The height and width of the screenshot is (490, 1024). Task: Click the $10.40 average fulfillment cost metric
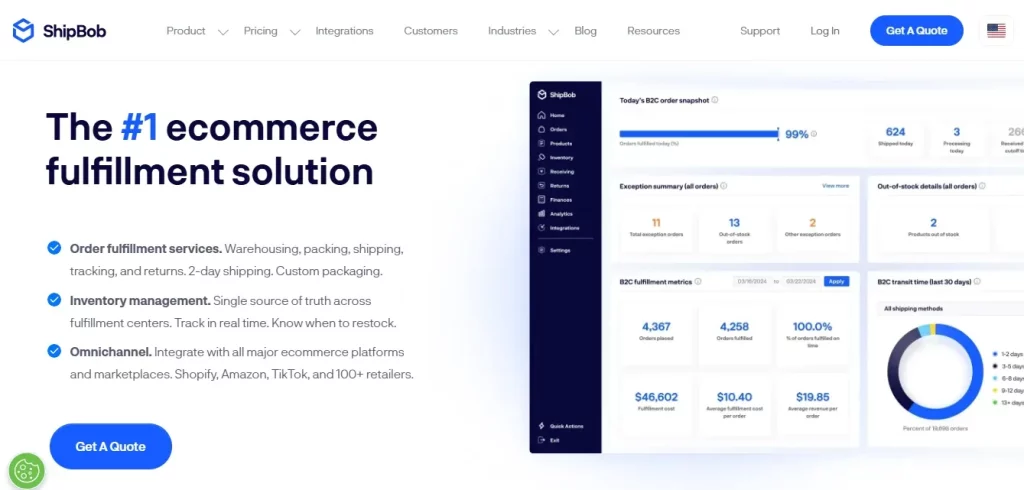(x=734, y=405)
